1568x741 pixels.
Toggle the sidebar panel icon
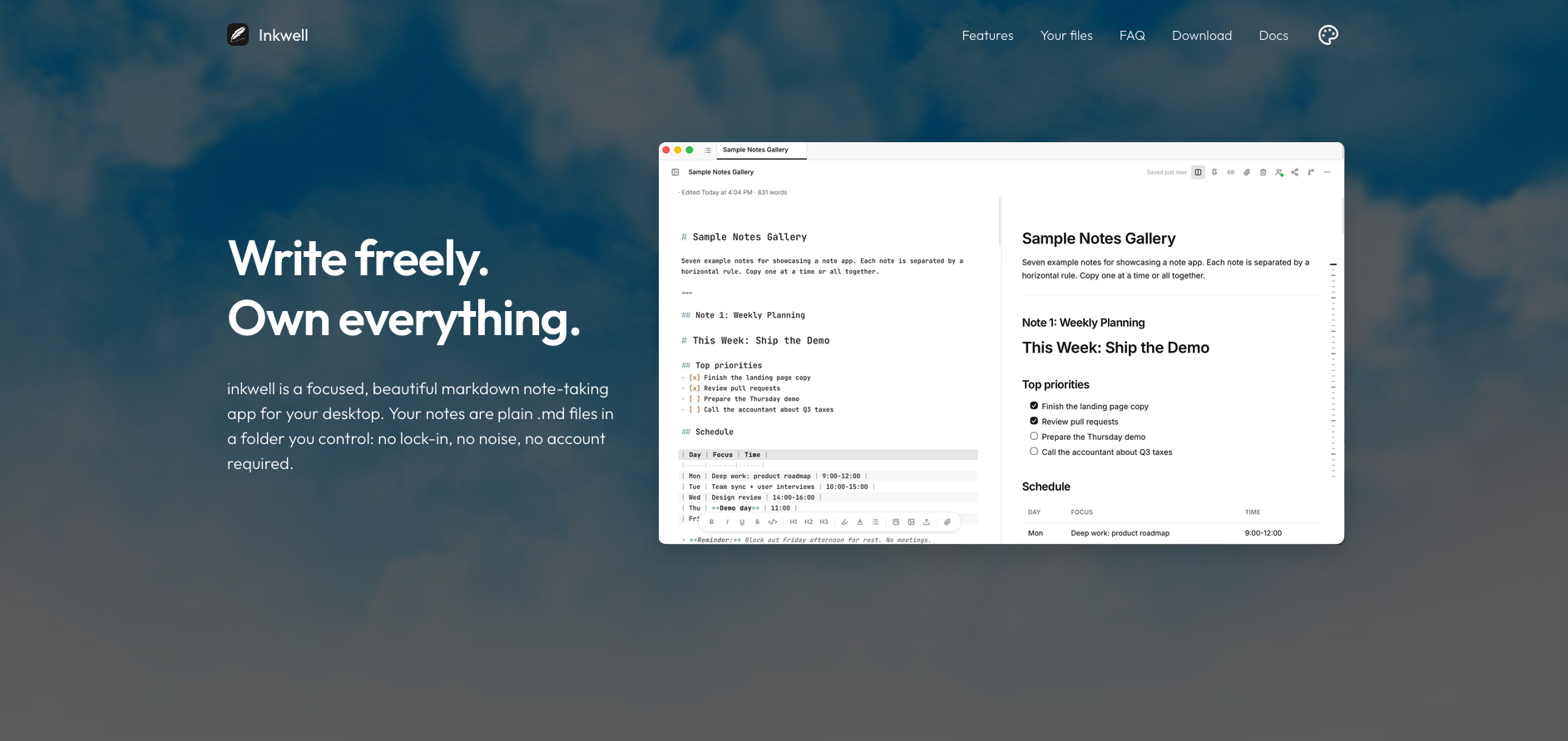tap(675, 172)
